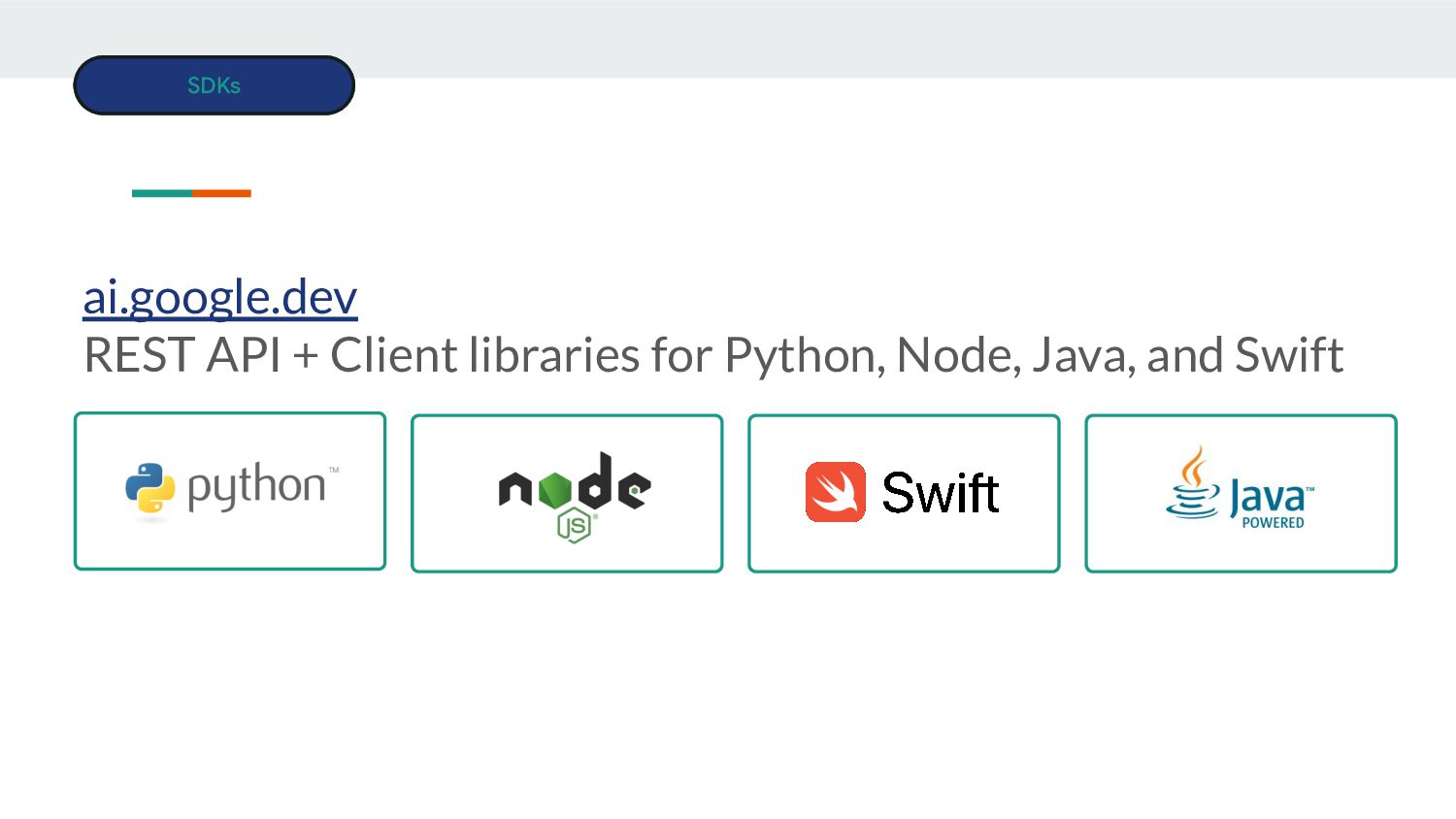Screen dimensions: 1456x819
Task: Click the word "Python," in the subtitle
Action: click(x=806, y=357)
